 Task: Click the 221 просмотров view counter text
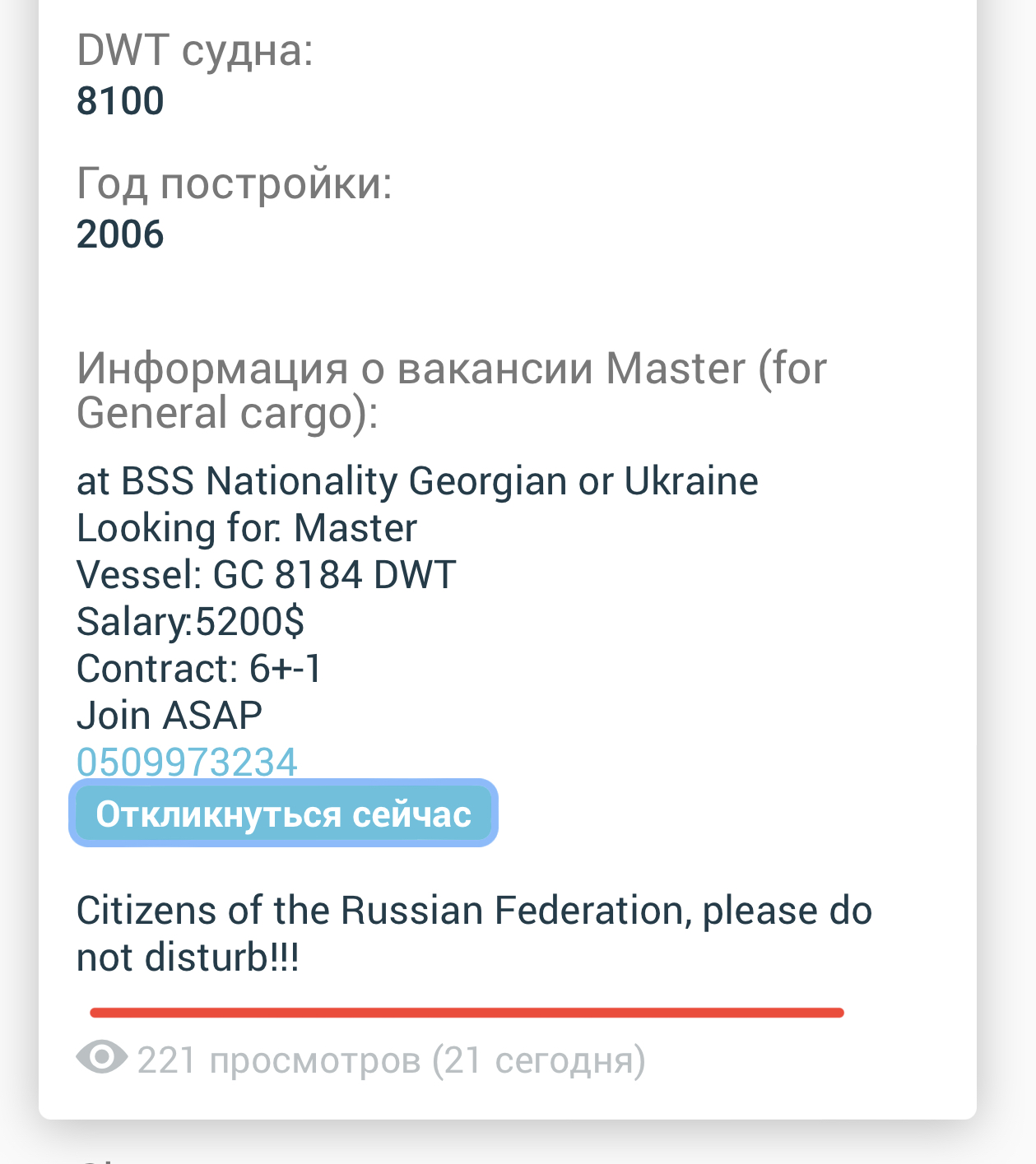pos(279,1060)
